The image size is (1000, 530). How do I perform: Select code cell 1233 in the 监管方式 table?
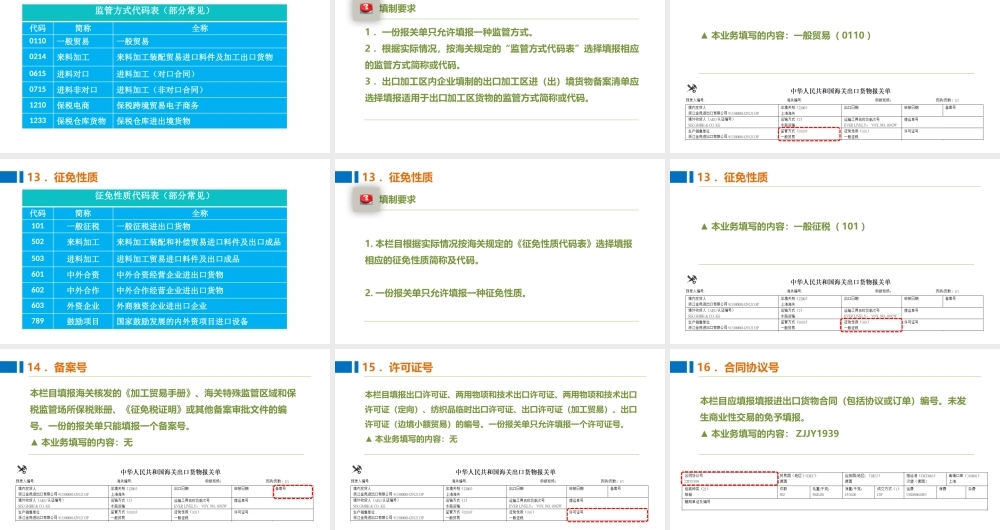[x=38, y=121]
